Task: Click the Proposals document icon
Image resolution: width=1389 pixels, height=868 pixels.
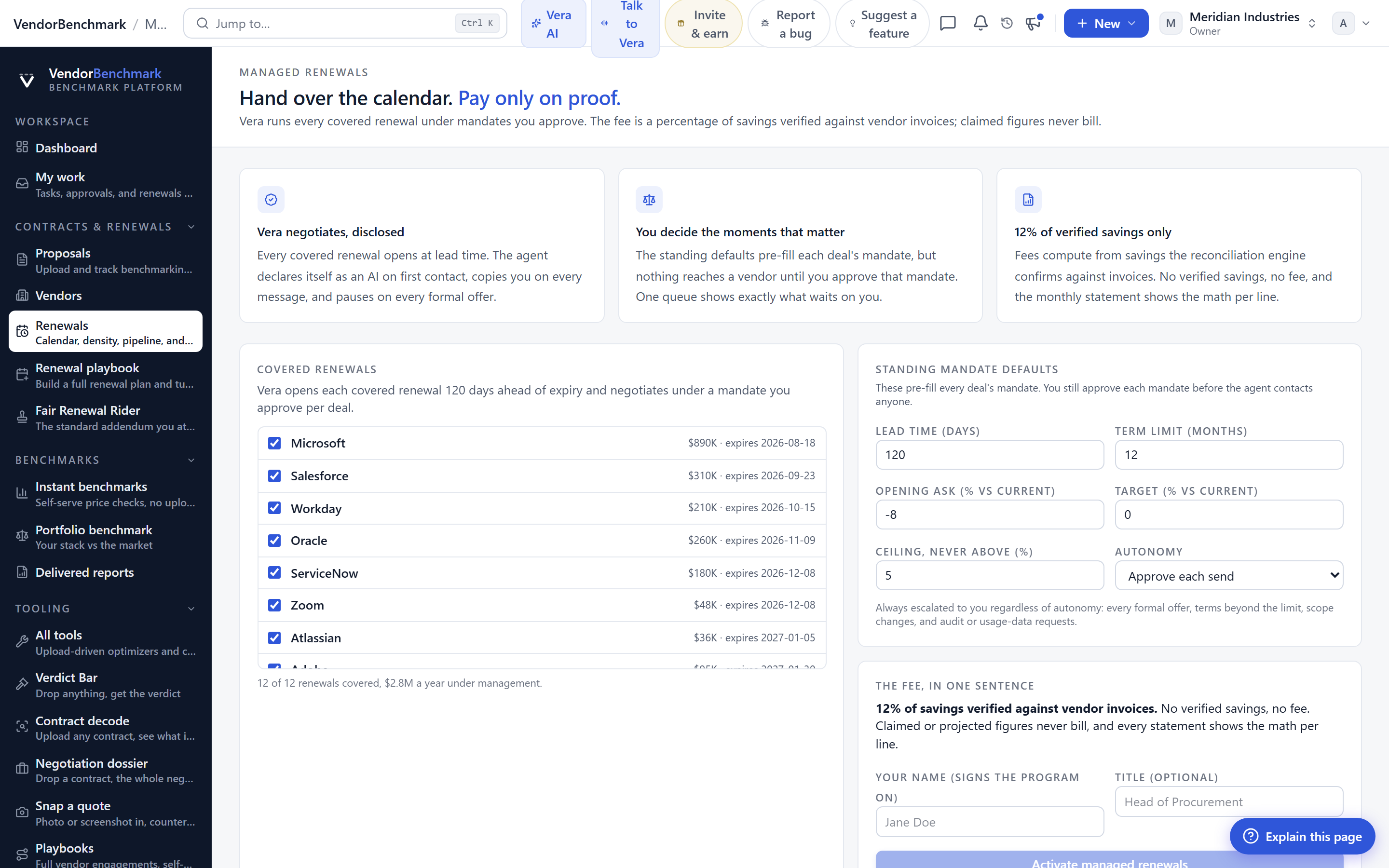Action: [22, 260]
